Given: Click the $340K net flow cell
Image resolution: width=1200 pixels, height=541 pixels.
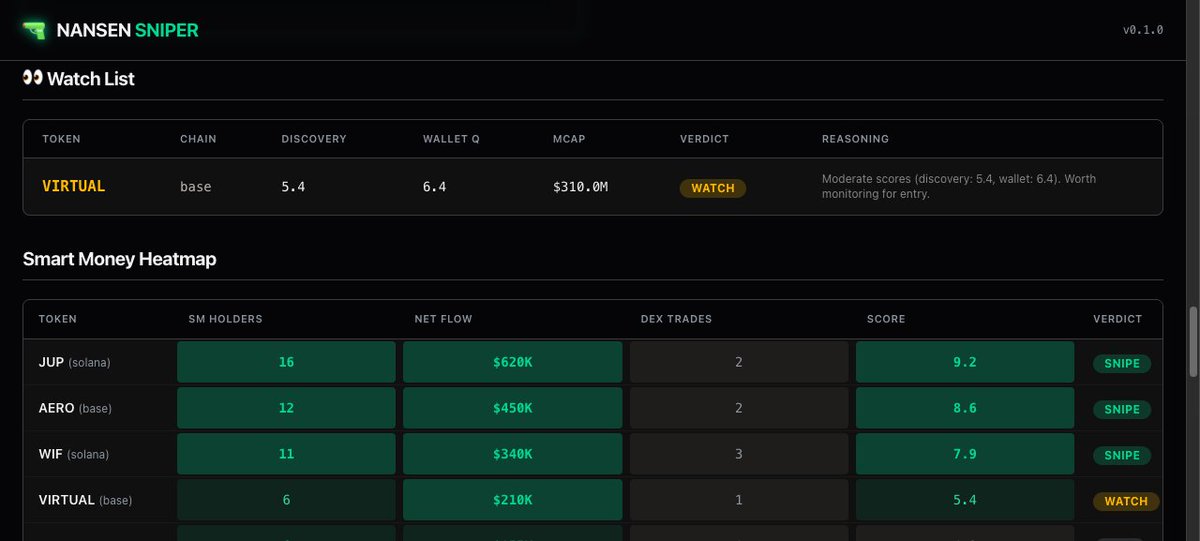Looking at the screenshot, I should coord(513,454).
